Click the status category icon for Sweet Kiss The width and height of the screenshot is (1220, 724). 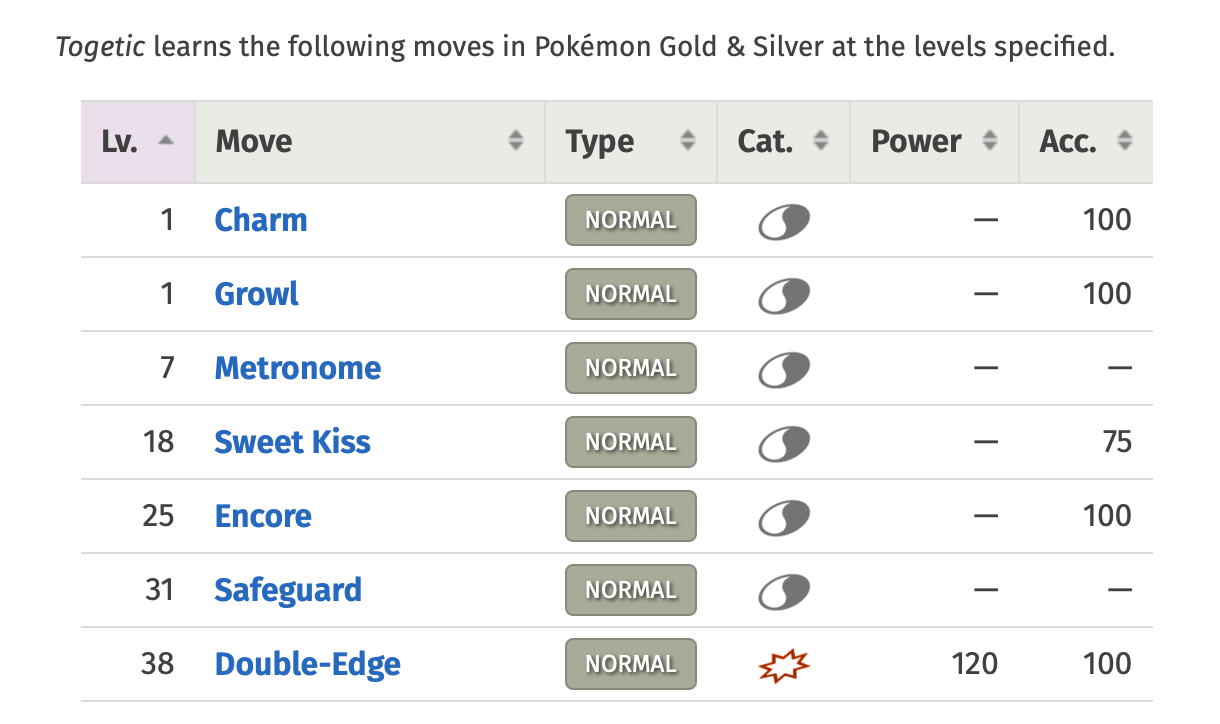click(x=783, y=443)
